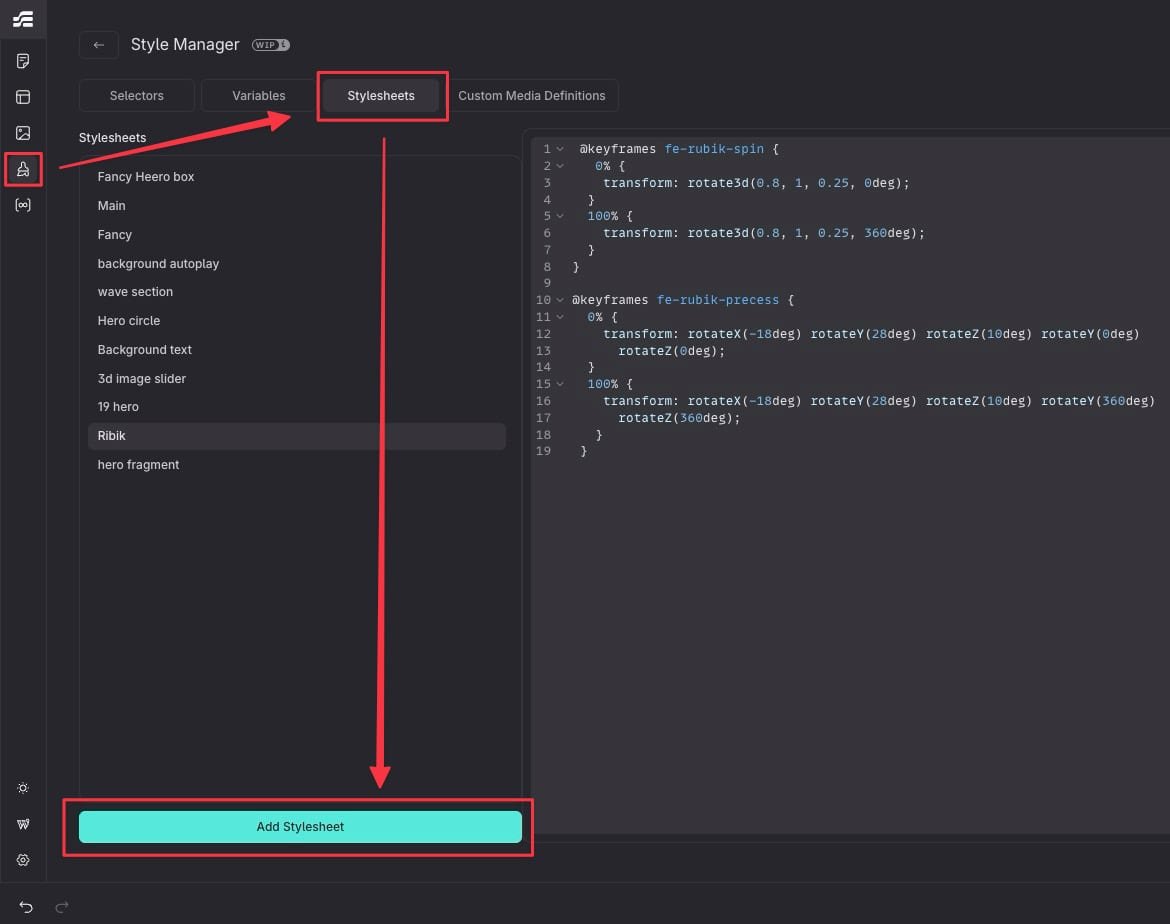Click the redo arrow icon
1170x924 pixels.
62,906
